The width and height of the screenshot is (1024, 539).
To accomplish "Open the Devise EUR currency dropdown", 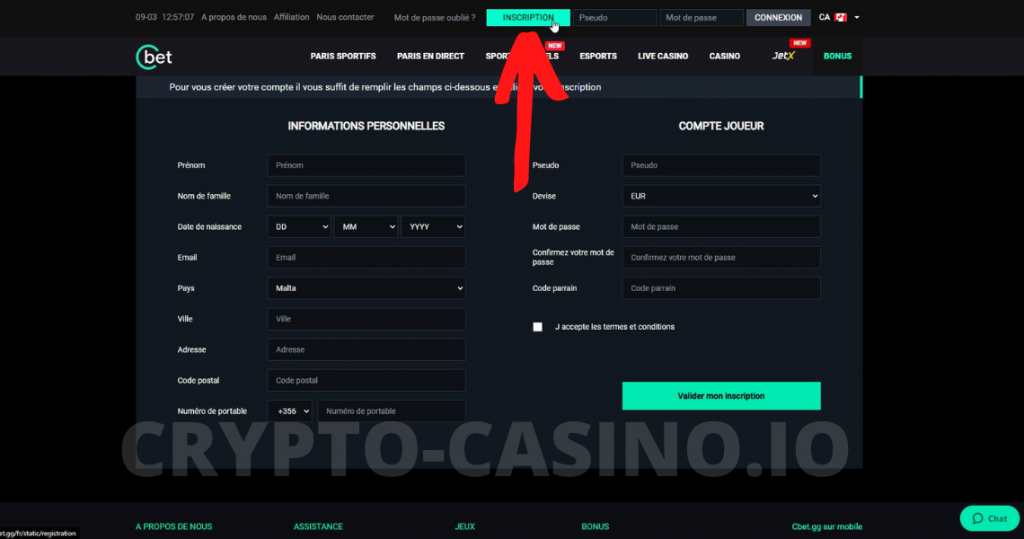I will pos(721,196).
